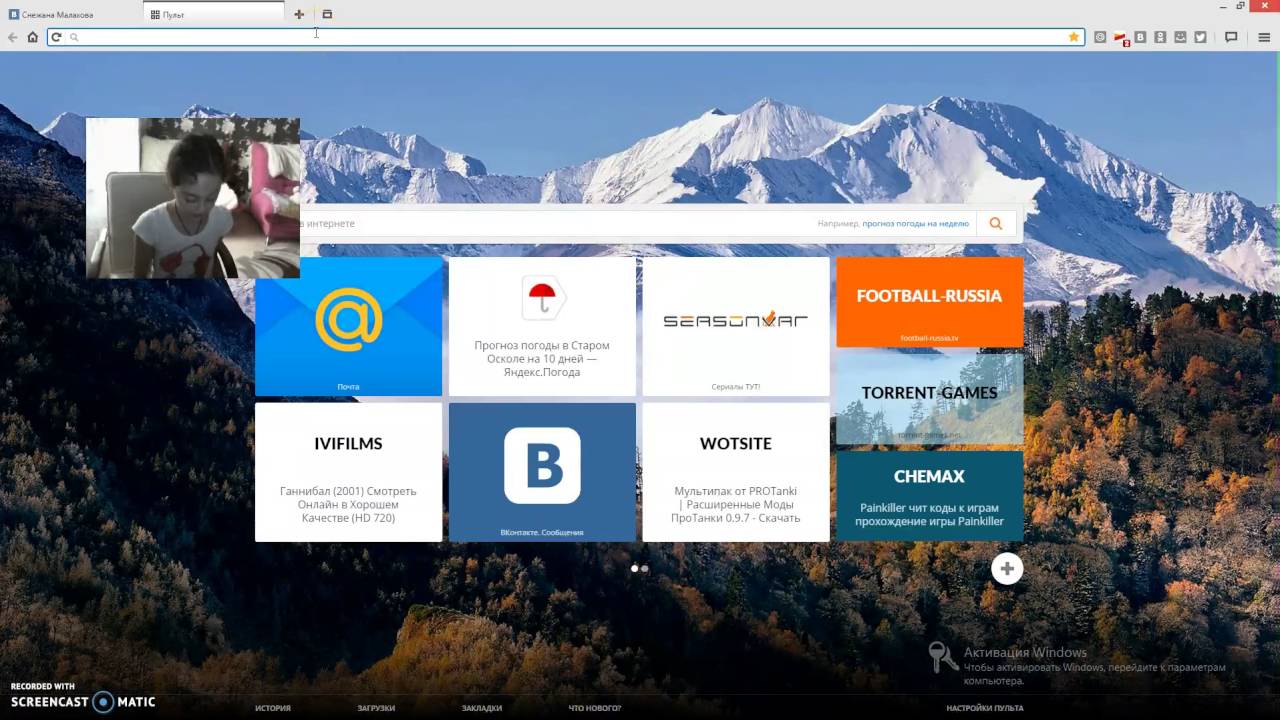Add a new tile with plus button
This screenshot has width=1280, height=720.
[x=1007, y=568]
